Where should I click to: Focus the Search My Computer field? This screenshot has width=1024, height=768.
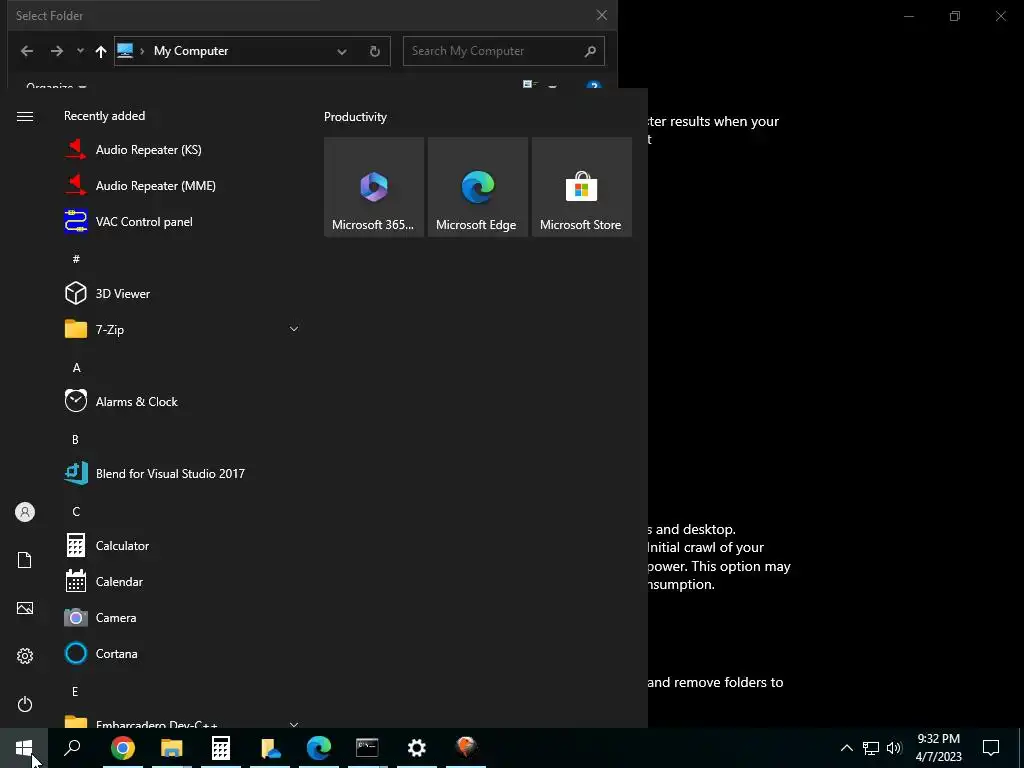[504, 51]
